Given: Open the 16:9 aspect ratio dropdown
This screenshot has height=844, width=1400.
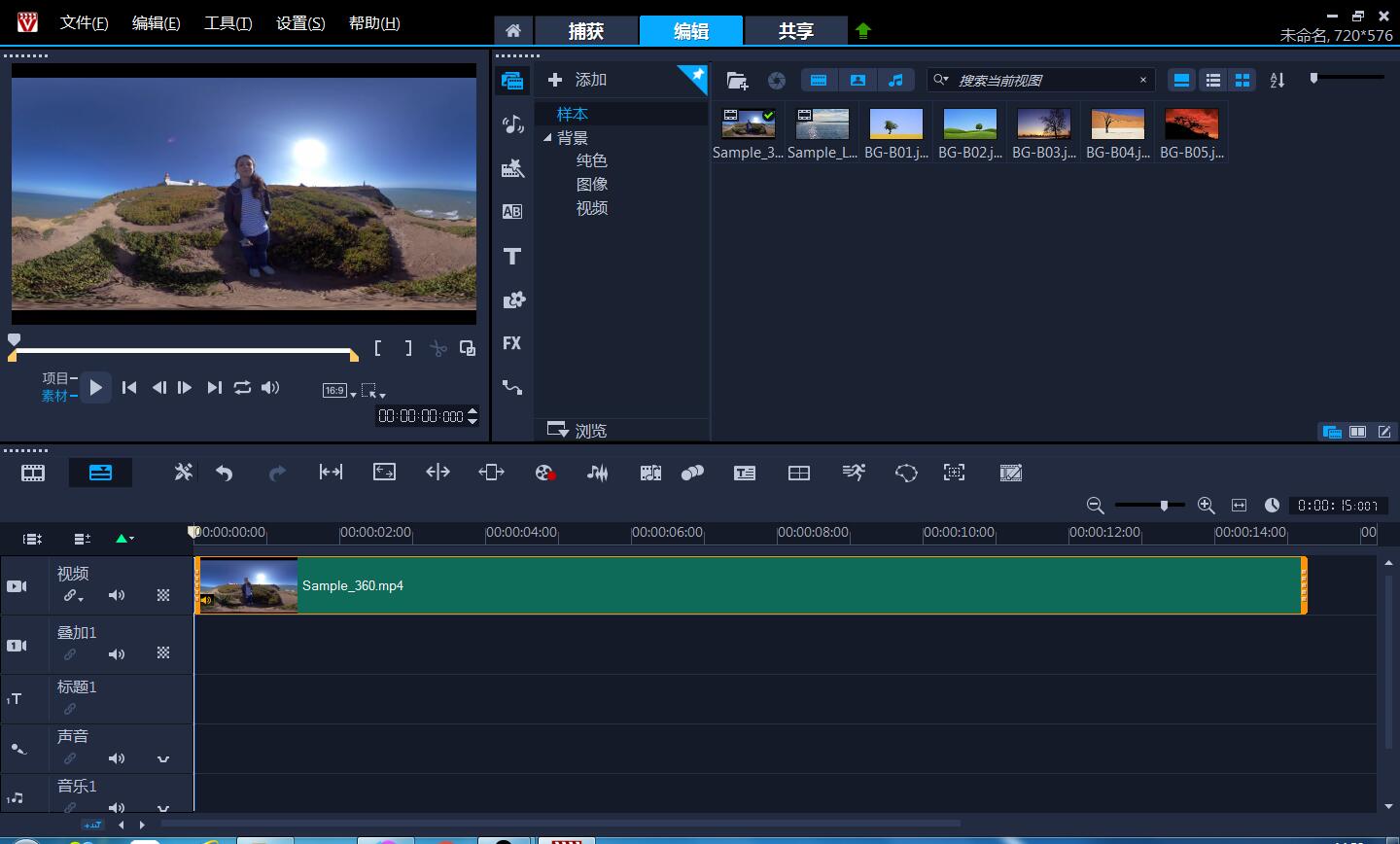Looking at the screenshot, I should coord(339,391).
